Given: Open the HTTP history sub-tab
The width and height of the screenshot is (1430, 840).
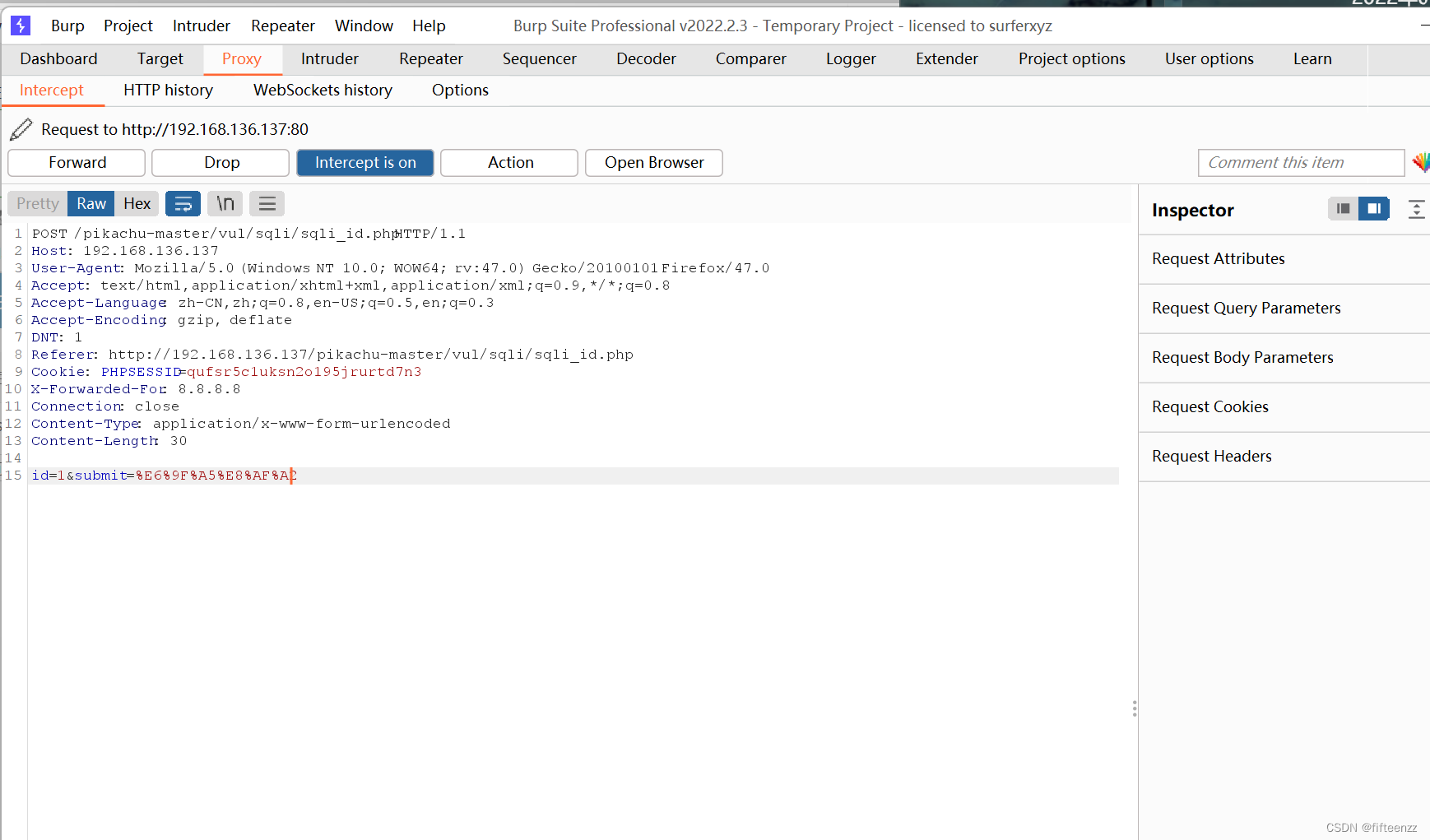Looking at the screenshot, I should (169, 90).
